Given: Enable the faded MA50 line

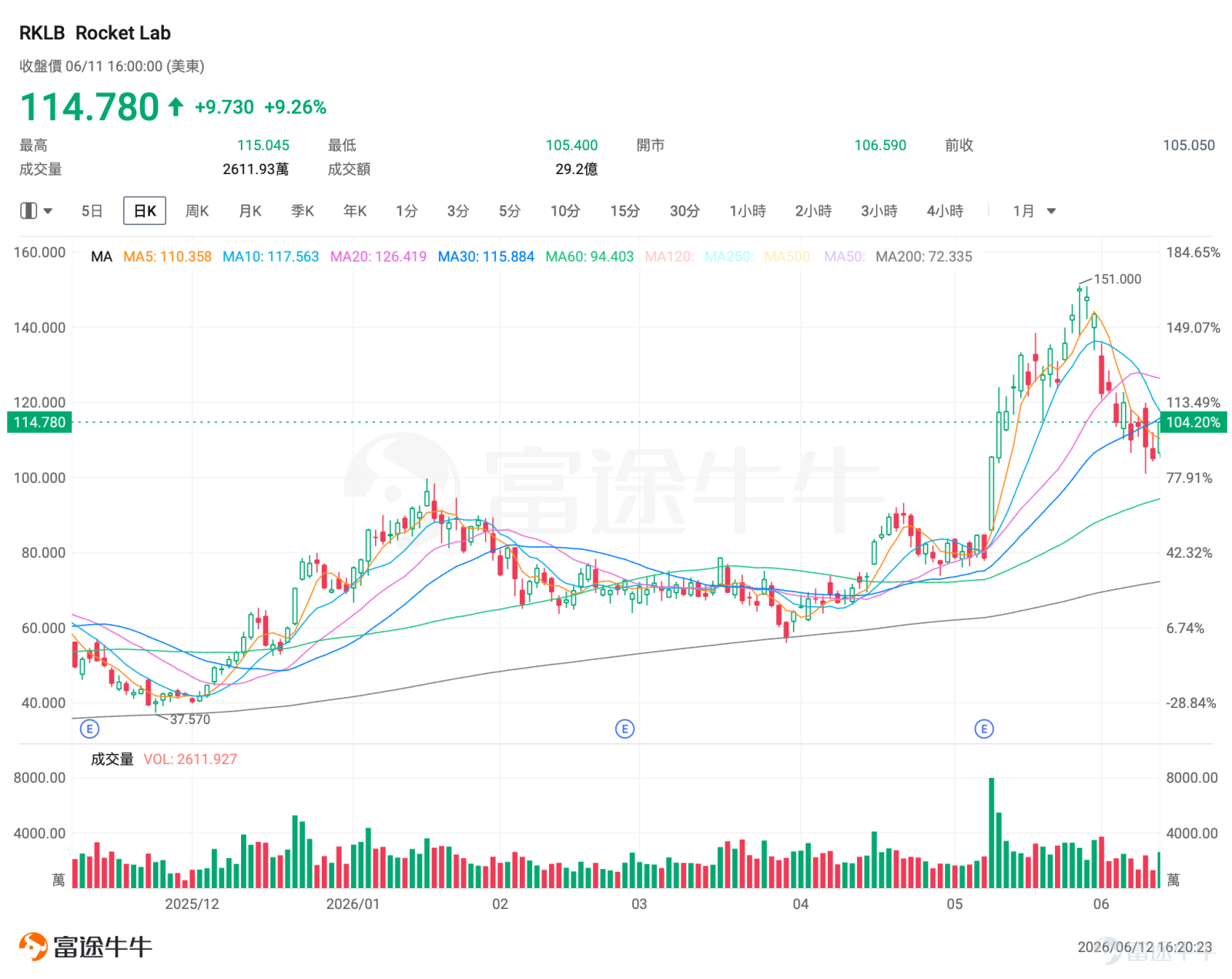Looking at the screenshot, I should point(845,256).
